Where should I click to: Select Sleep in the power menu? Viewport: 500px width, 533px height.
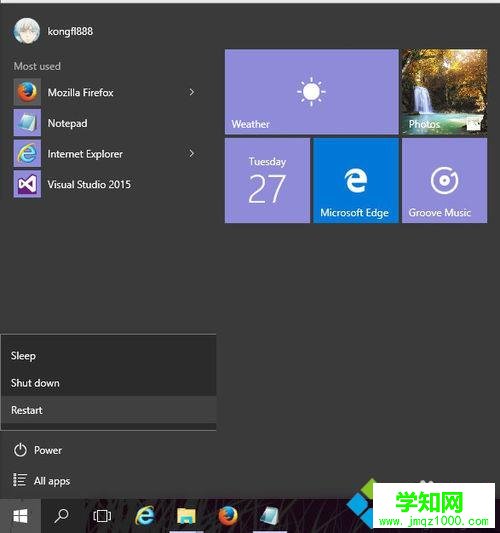coord(109,356)
